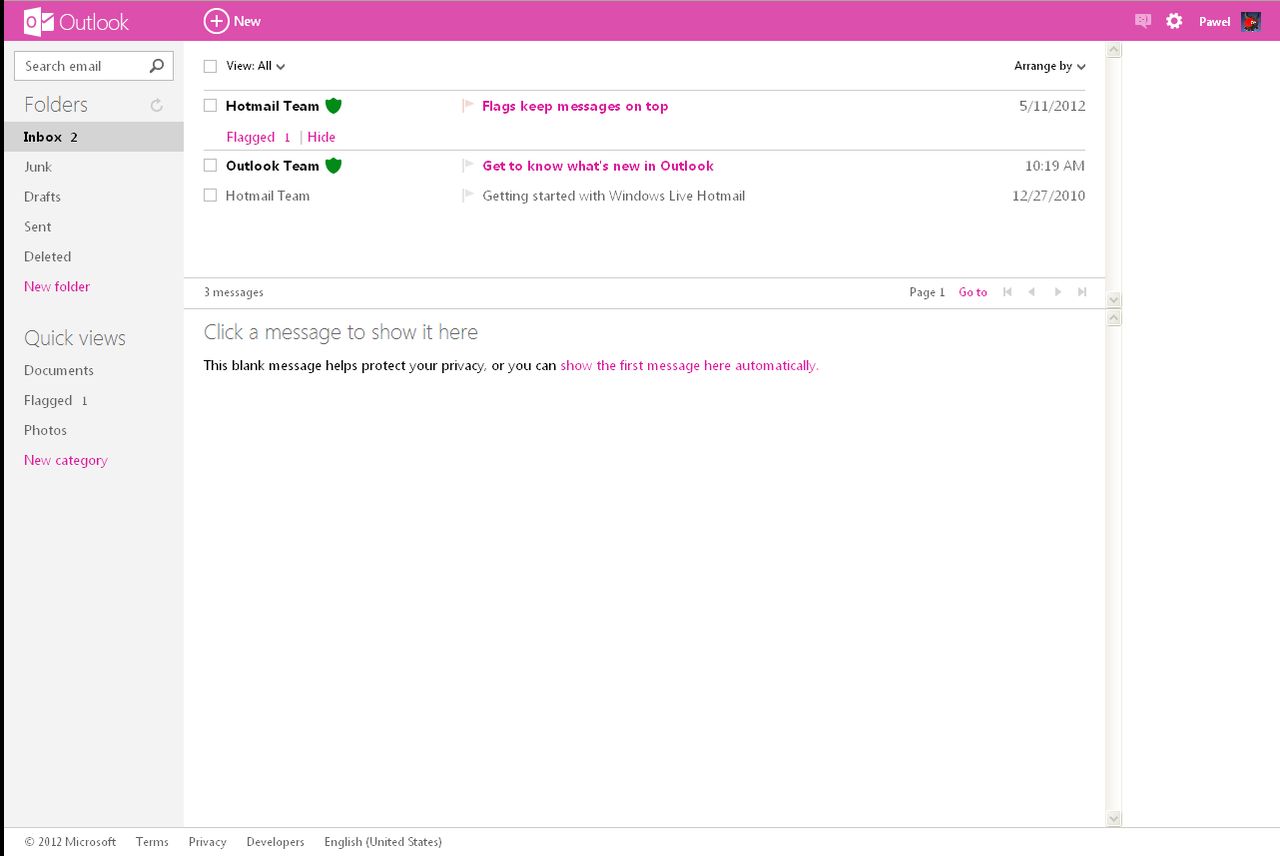1280x856 pixels.
Task: Click the green trusted sender shield by Hotmail Team
Action: pyautogui.click(x=334, y=106)
